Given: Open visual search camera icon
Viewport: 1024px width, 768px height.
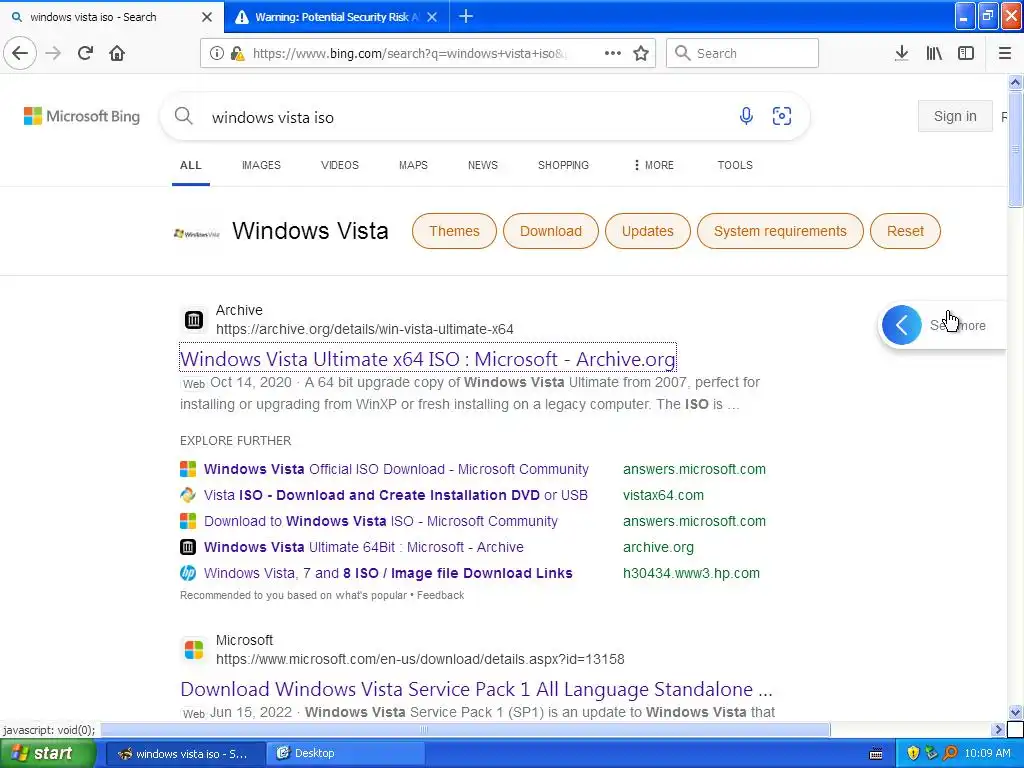Looking at the screenshot, I should [x=782, y=116].
